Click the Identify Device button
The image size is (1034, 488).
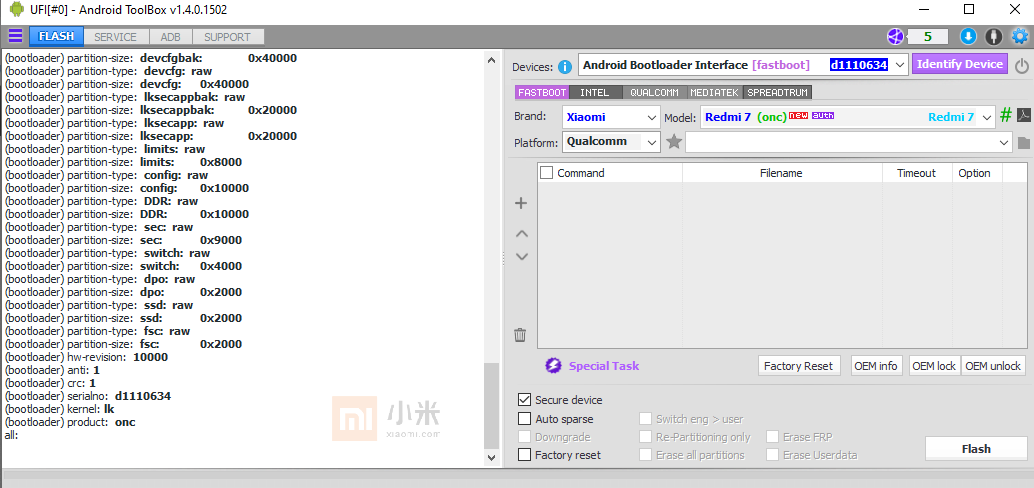960,65
